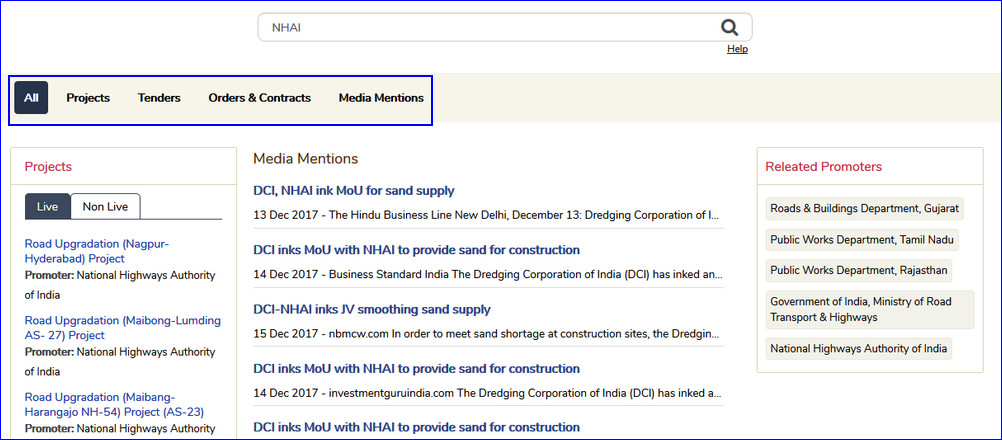Open 'DCI-NHAI inks JV smoothing sand supply' article
Viewport: 1002px width, 440px height.
click(372, 310)
